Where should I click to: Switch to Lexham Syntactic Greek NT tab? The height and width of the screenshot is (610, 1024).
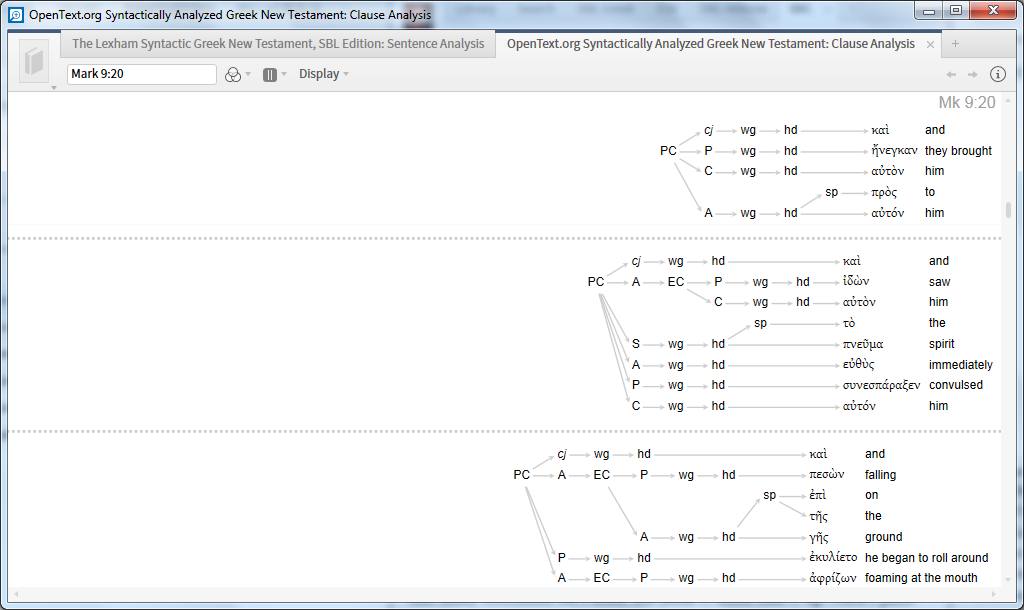[x=278, y=44]
